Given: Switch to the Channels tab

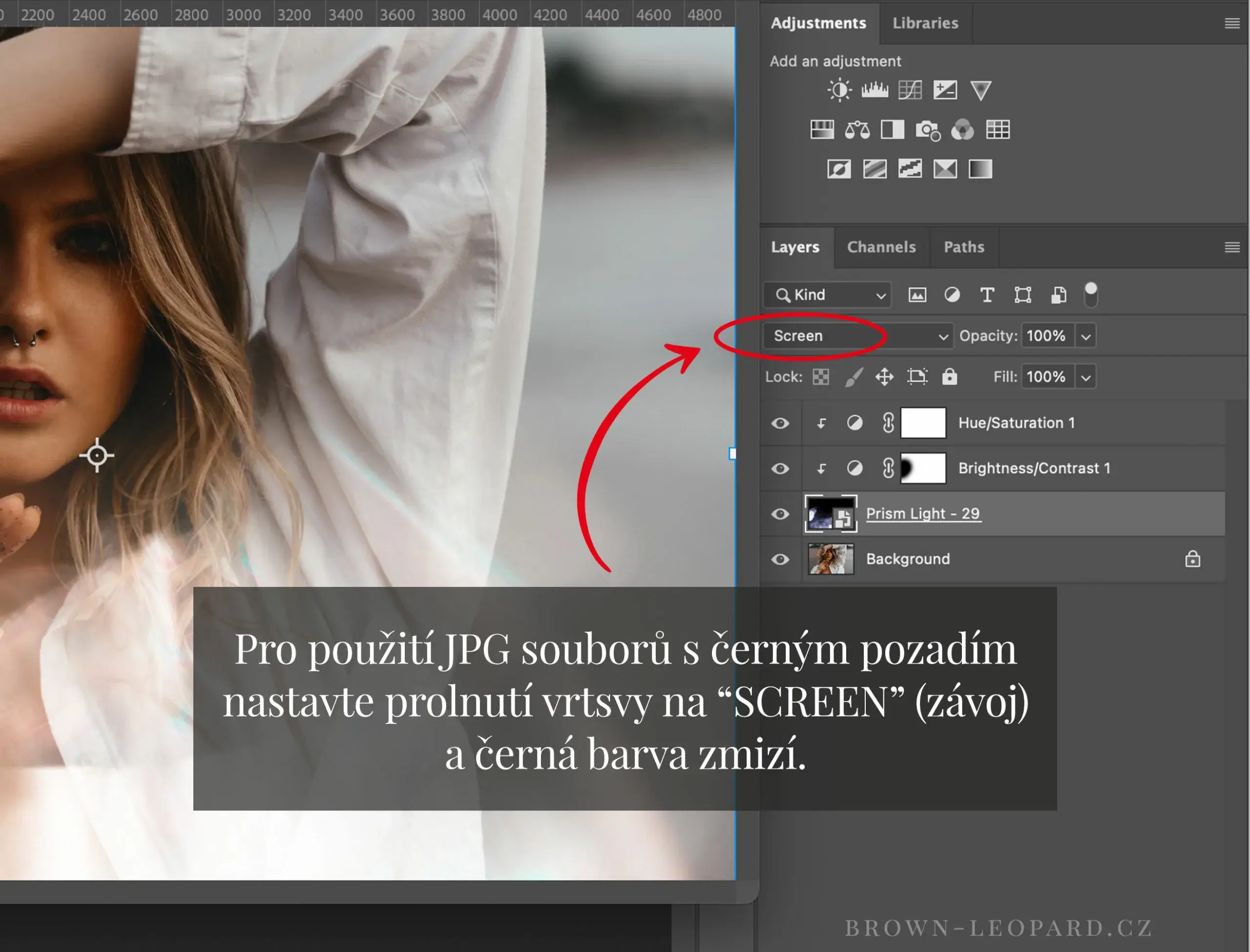Looking at the screenshot, I should tap(881, 247).
